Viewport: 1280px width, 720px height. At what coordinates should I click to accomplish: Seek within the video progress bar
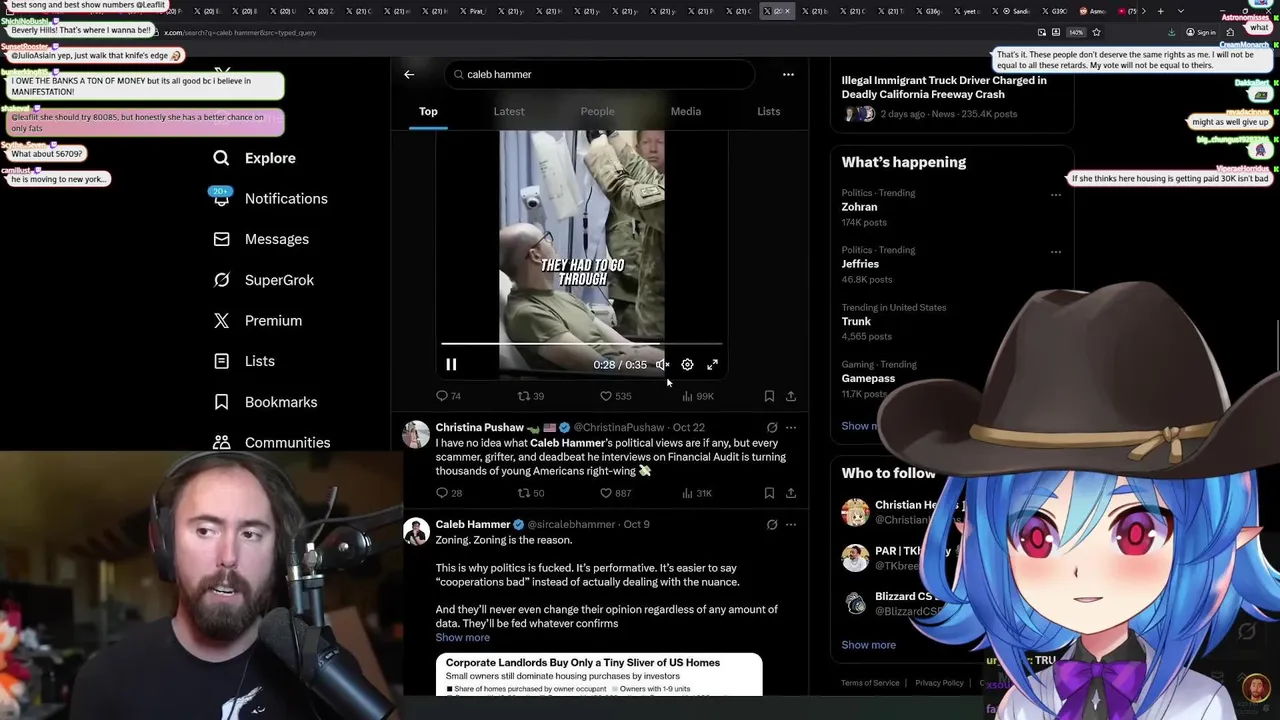click(581, 343)
